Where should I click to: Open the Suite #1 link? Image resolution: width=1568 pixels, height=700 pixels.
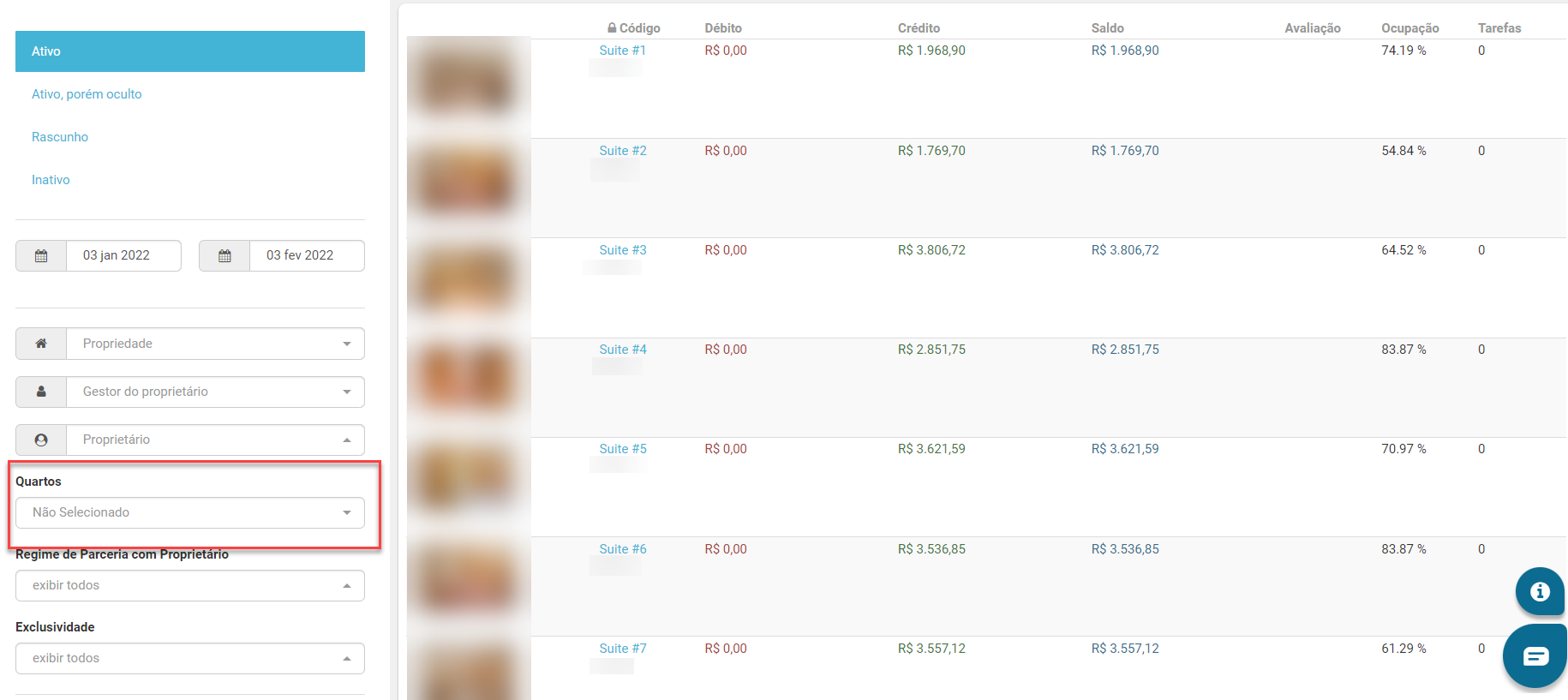[622, 51]
